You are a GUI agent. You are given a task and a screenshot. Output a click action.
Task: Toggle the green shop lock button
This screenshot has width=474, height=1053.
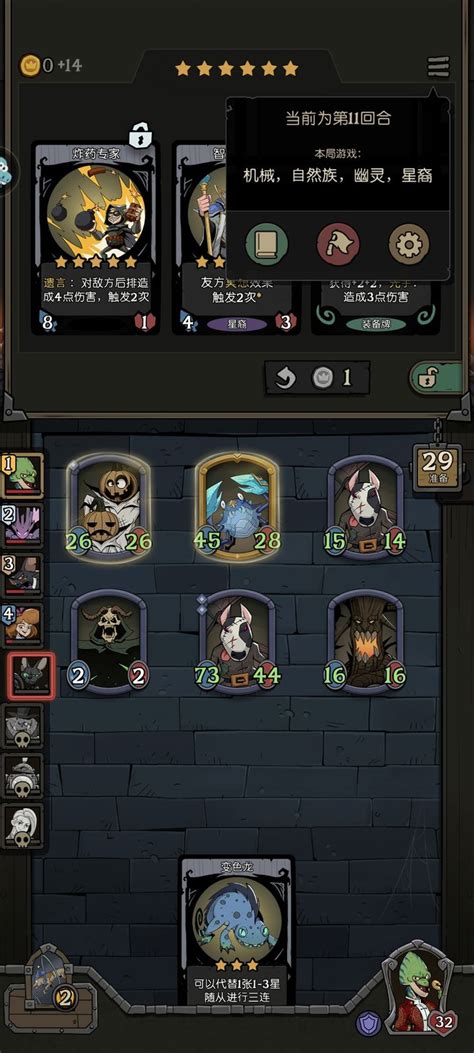[435, 378]
